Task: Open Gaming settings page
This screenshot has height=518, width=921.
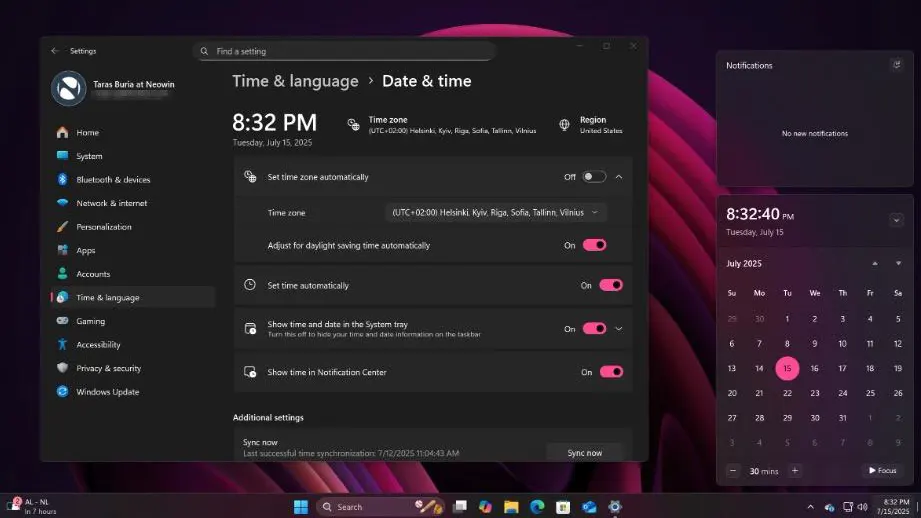Action: 133,321
